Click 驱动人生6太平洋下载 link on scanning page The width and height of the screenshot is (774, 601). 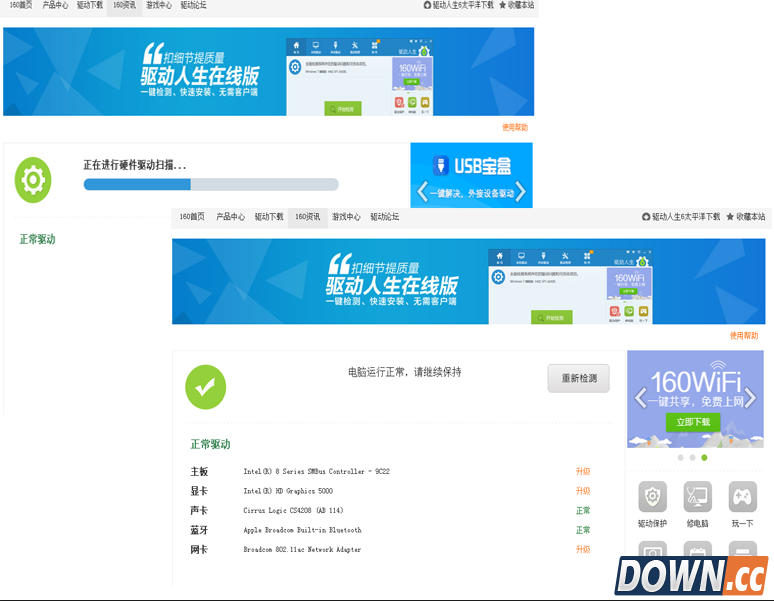tap(459, 5)
